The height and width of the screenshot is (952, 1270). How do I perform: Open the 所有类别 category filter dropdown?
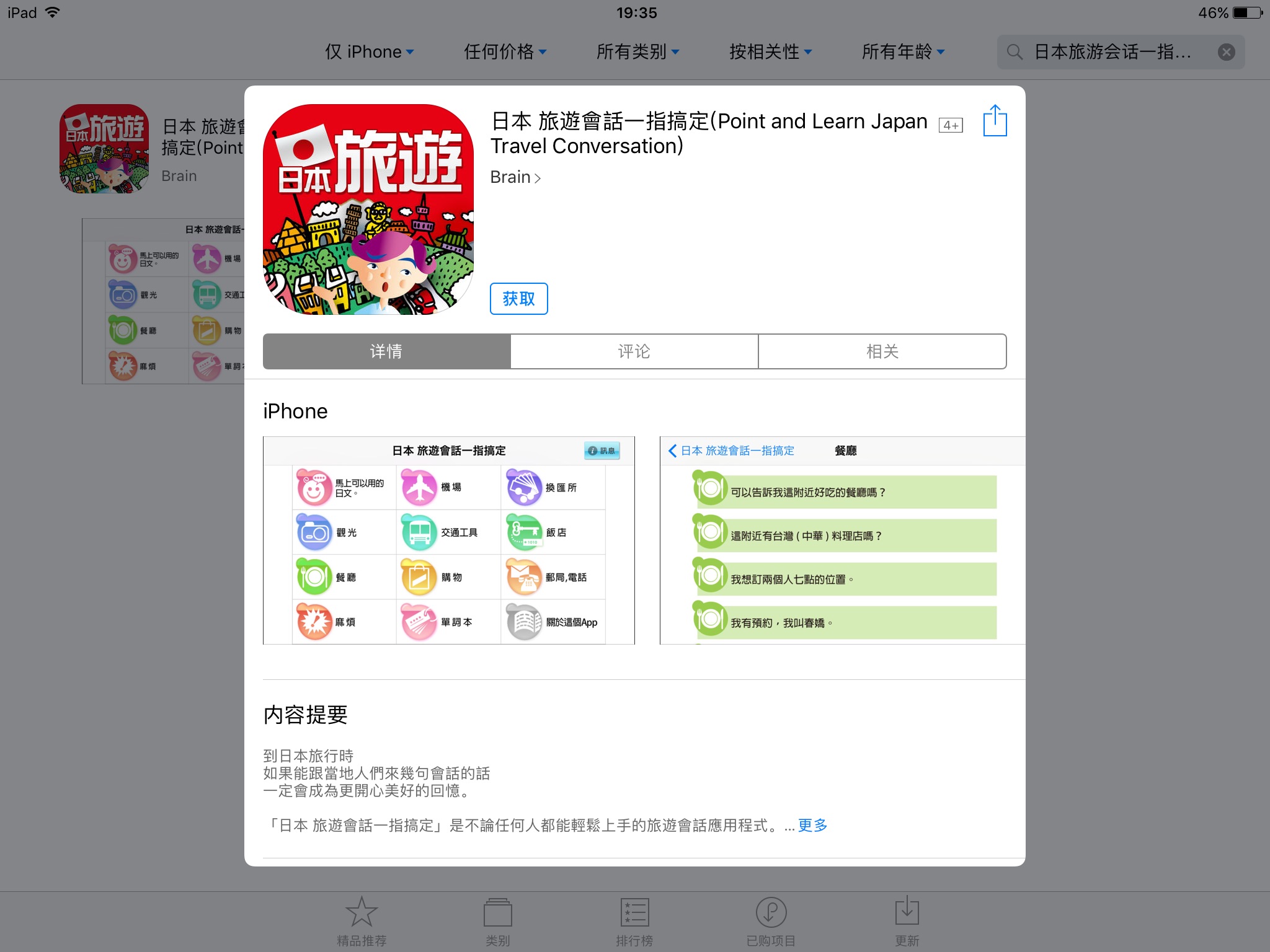637,51
